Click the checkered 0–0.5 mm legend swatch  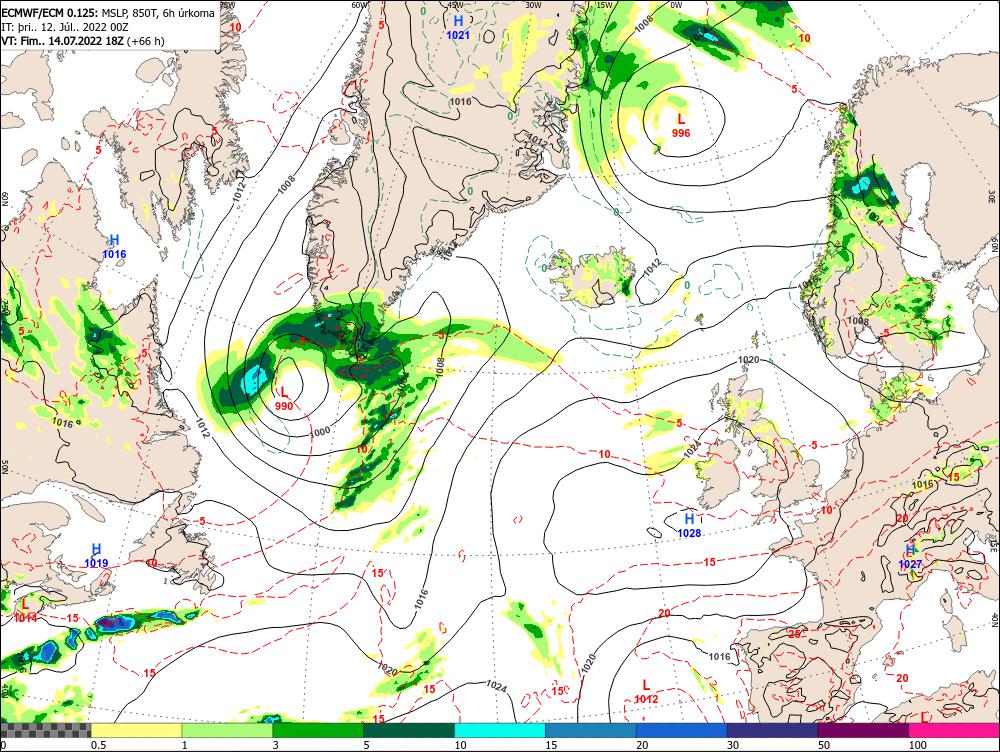(45, 730)
